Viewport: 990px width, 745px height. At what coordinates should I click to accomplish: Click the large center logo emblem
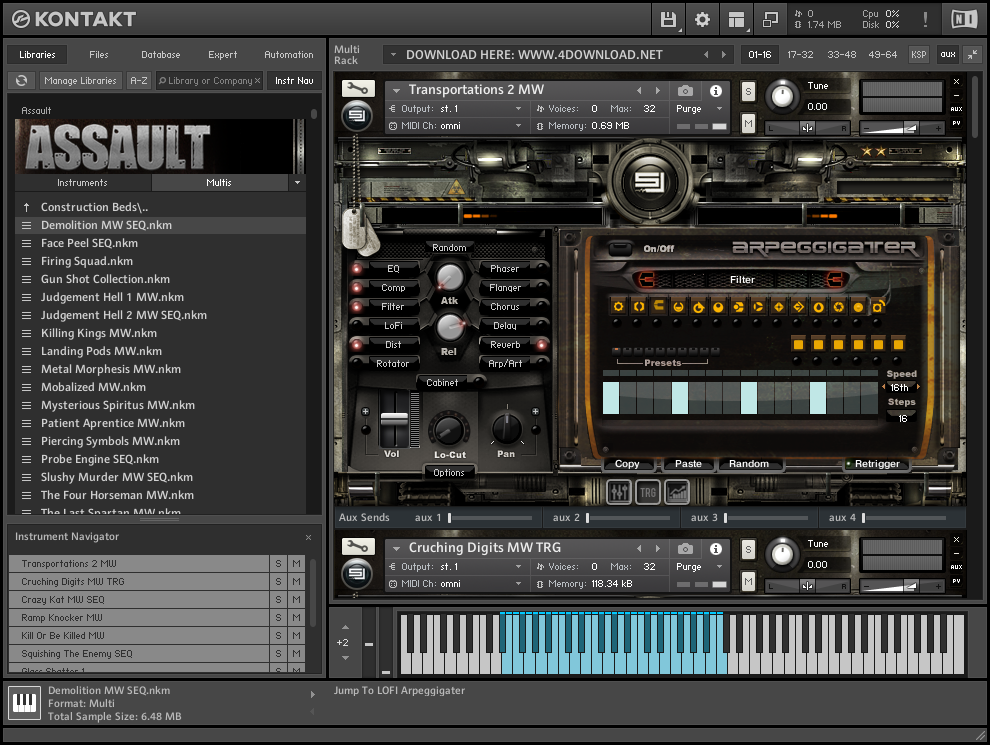coord(648,182)
